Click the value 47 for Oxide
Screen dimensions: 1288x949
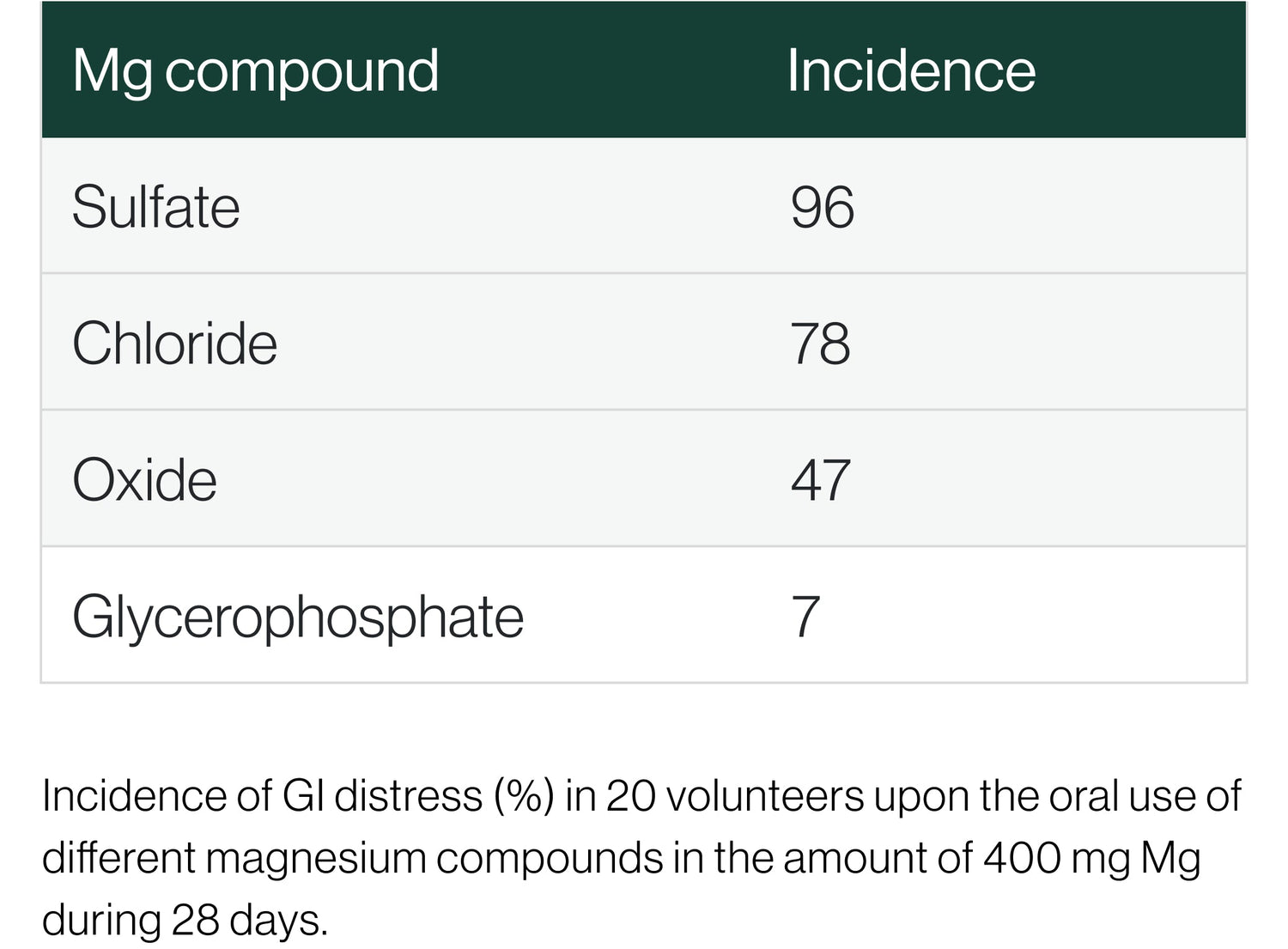820,479
